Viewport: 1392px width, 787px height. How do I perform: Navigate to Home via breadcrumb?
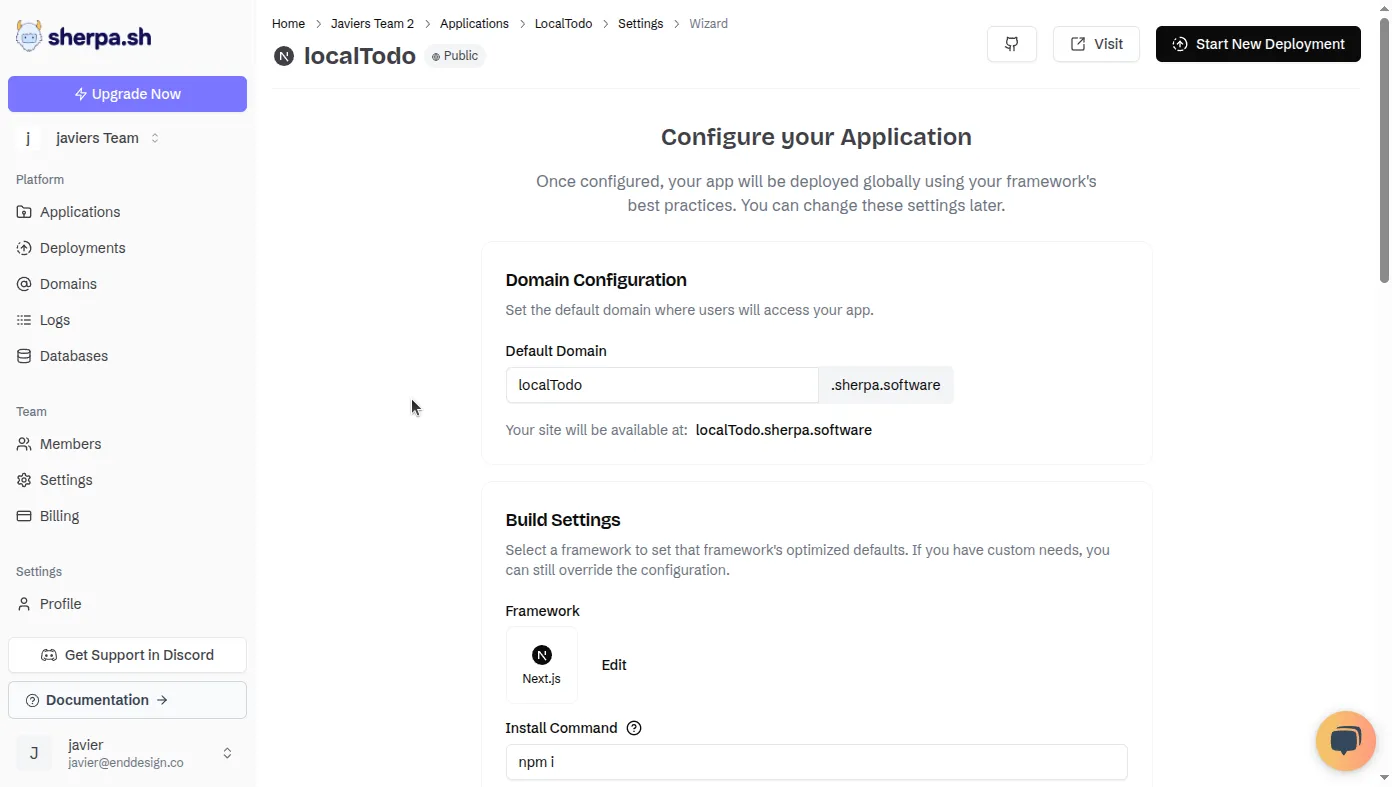click(x=288, y=23)
